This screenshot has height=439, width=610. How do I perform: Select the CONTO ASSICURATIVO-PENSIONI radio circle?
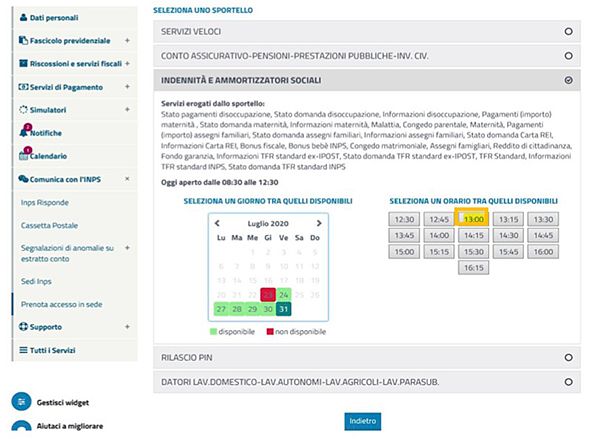(568, 56)
